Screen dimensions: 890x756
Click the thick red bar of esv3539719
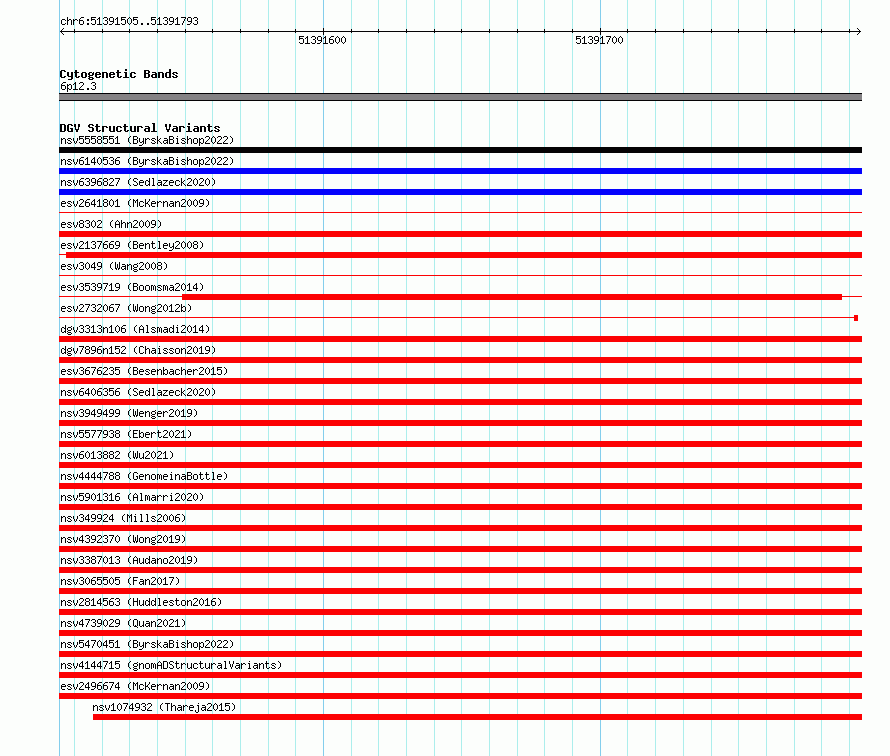[512, 297]
